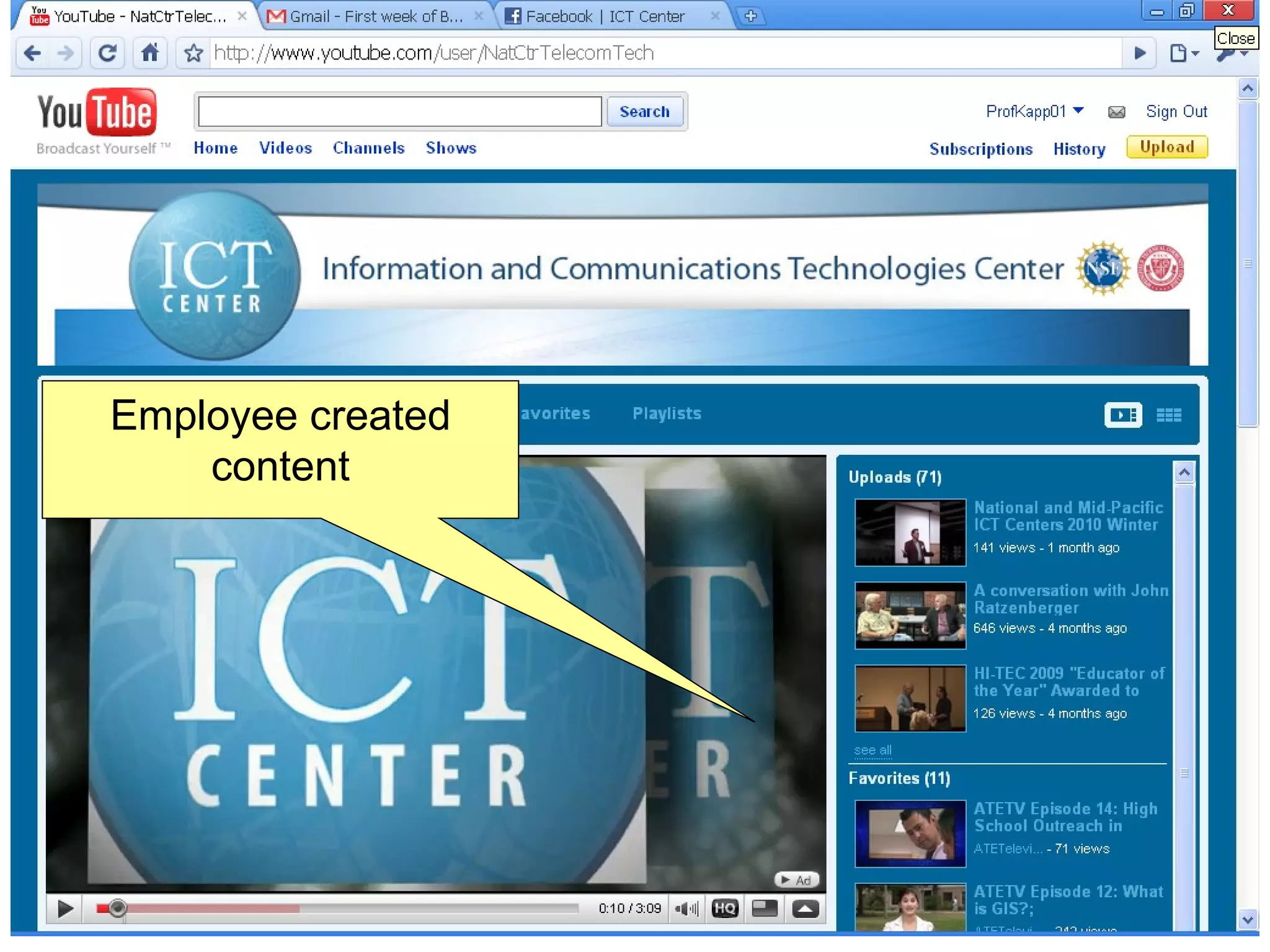
Task: Open the HI-TEC 2009 Educator of the Year video
Action: pyautogui.click(x=1069, y=682)
